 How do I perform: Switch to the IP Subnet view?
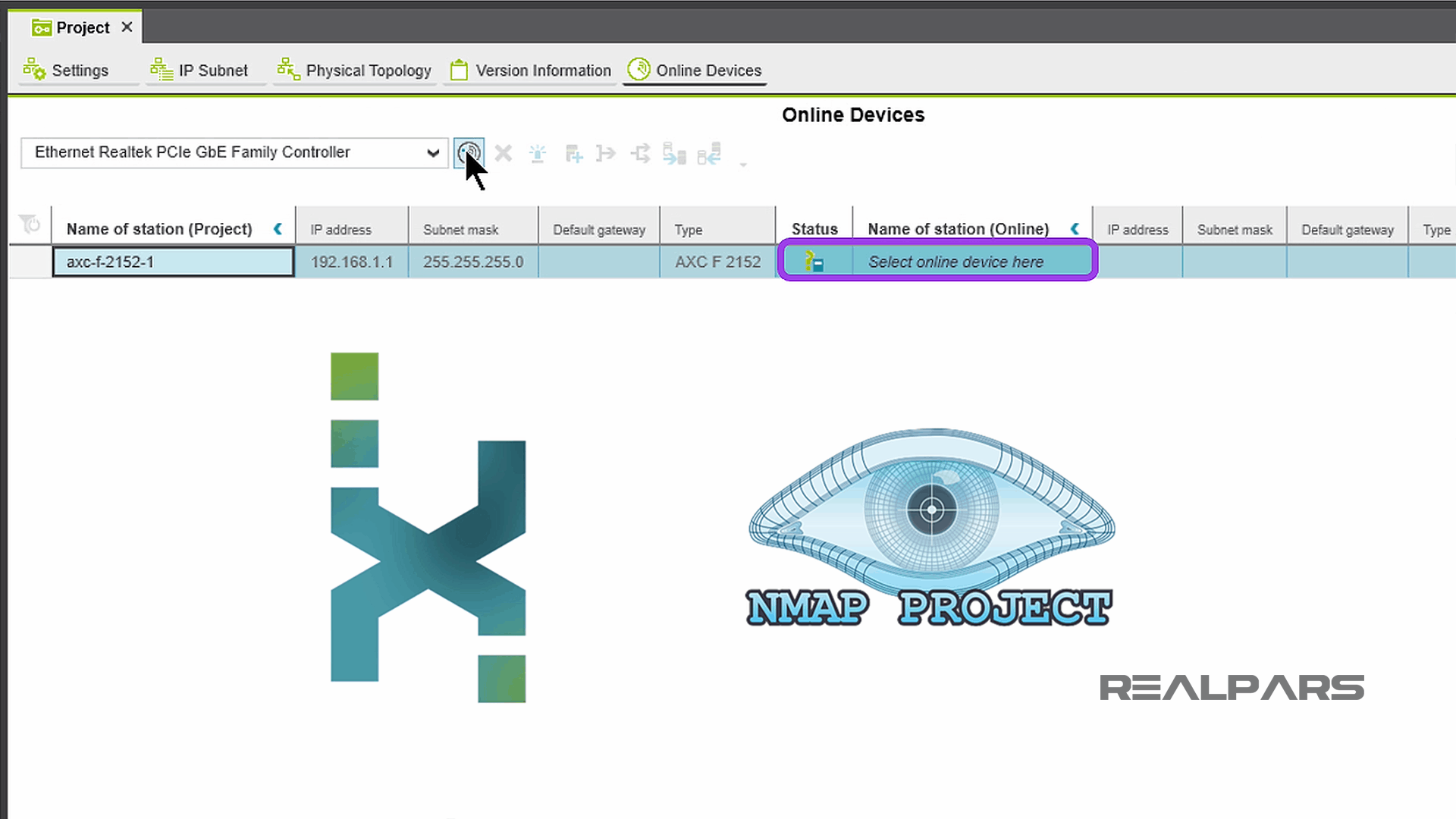point(204,70)
